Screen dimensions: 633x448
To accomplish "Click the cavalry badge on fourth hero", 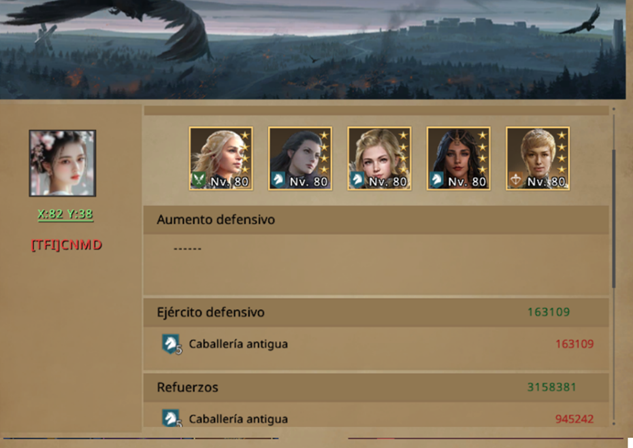I will (x=436, y=180).
